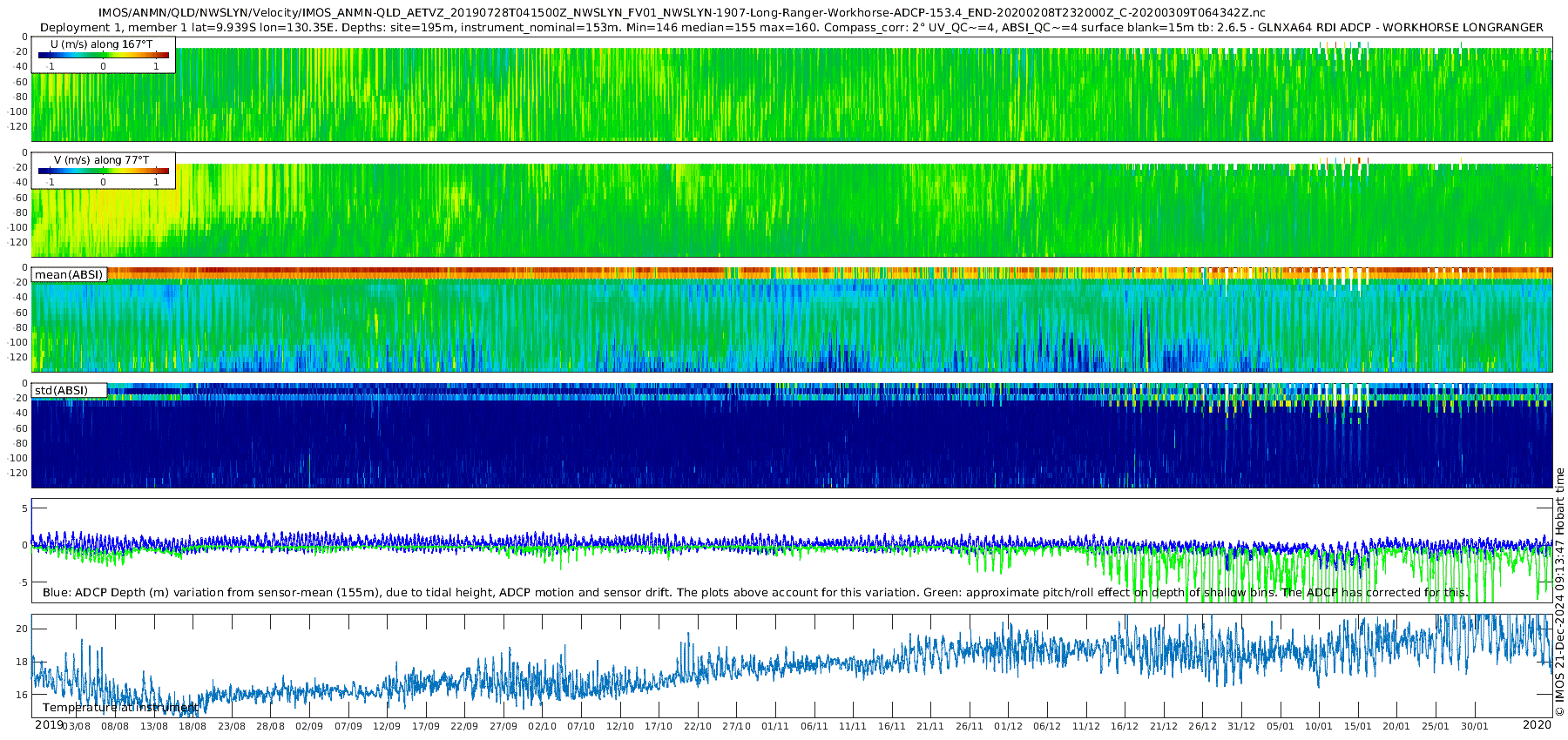Click the '17/10' date tick label

point(659,726)
